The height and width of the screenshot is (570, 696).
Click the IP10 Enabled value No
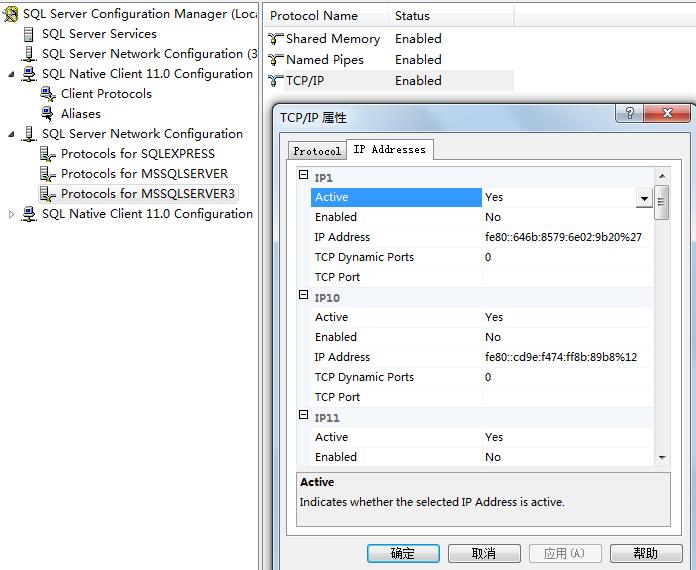567,337
